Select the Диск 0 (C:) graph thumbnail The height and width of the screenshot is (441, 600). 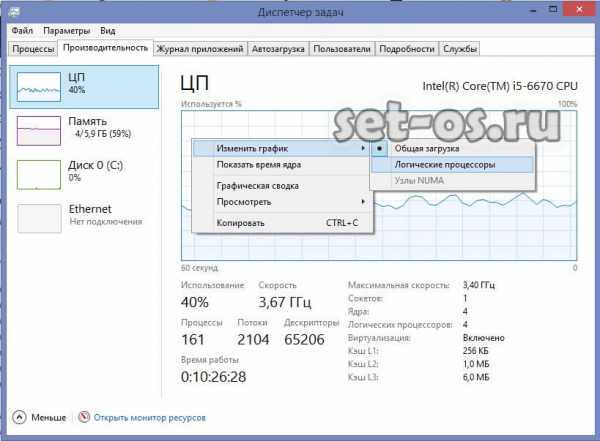tap(39, 175)
